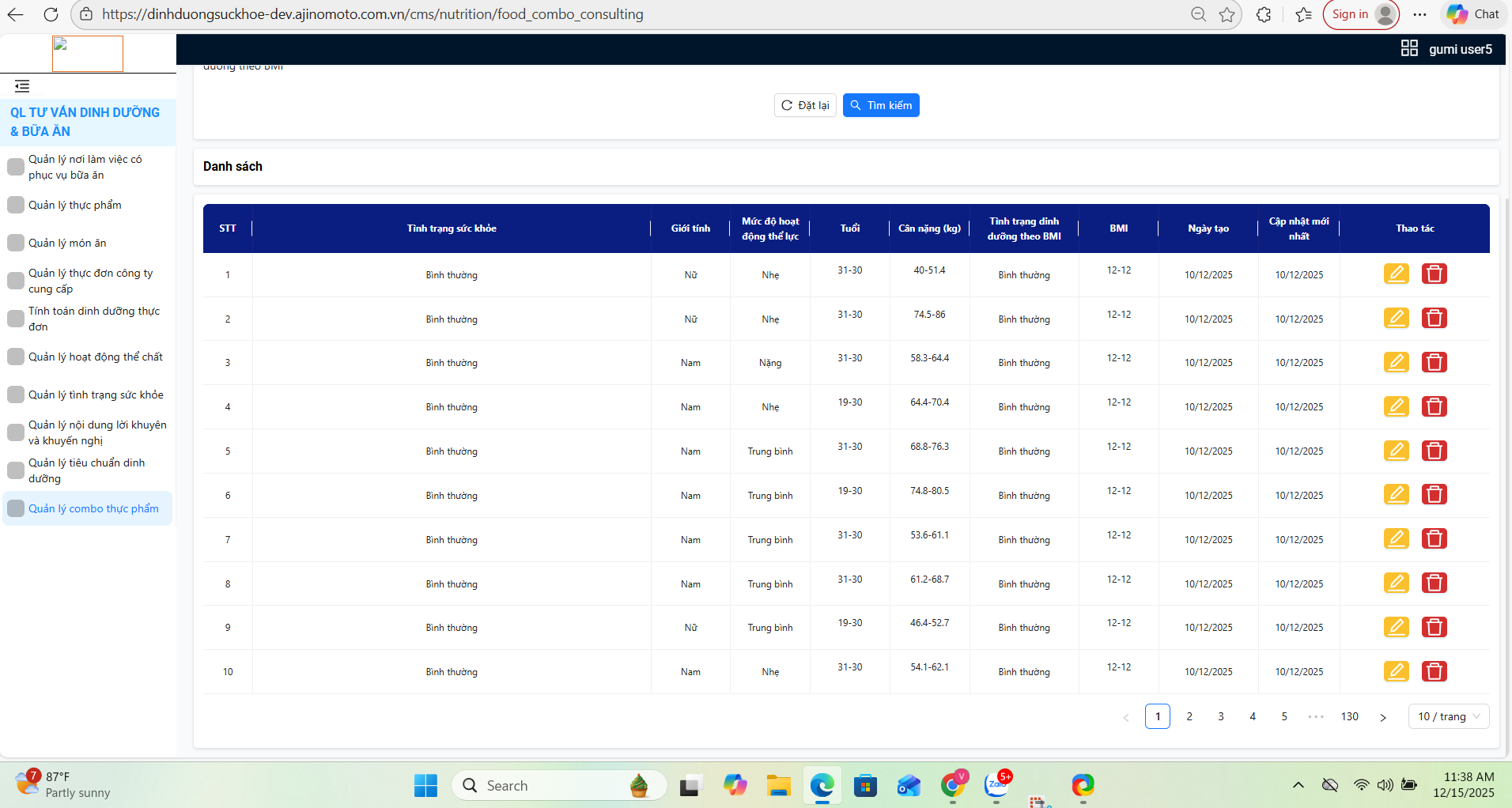Delete row 3 with the trash icon
This screenshot has width=1512, height=808.
pyautogui.click(x=1434, y=363)
